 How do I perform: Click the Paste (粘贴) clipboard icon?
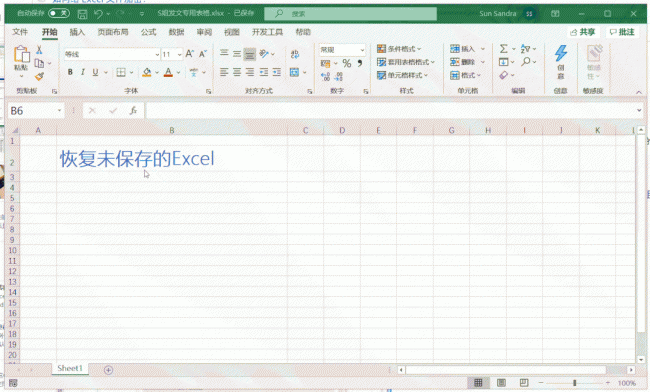click(21, 55)
